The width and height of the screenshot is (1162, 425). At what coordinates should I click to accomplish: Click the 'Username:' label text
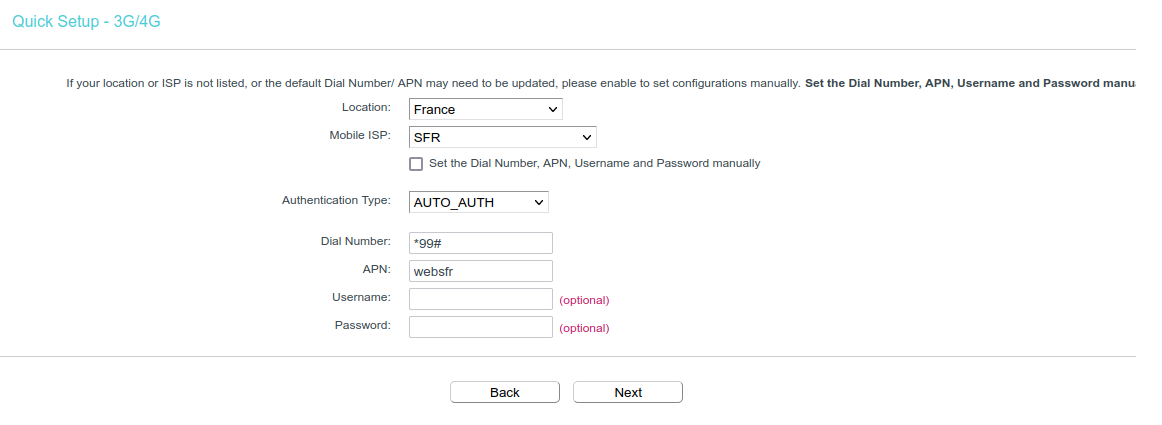point(360,297)
